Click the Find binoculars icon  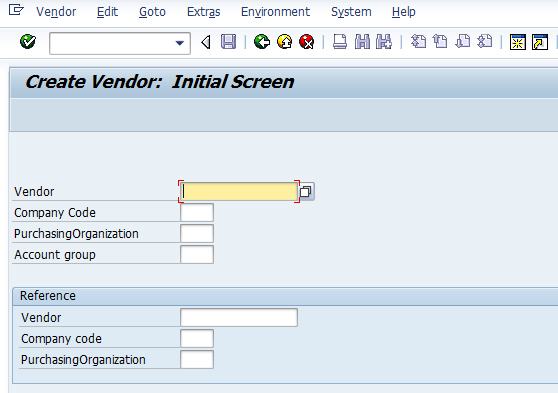pyautogui.click(x=362, y=42)
